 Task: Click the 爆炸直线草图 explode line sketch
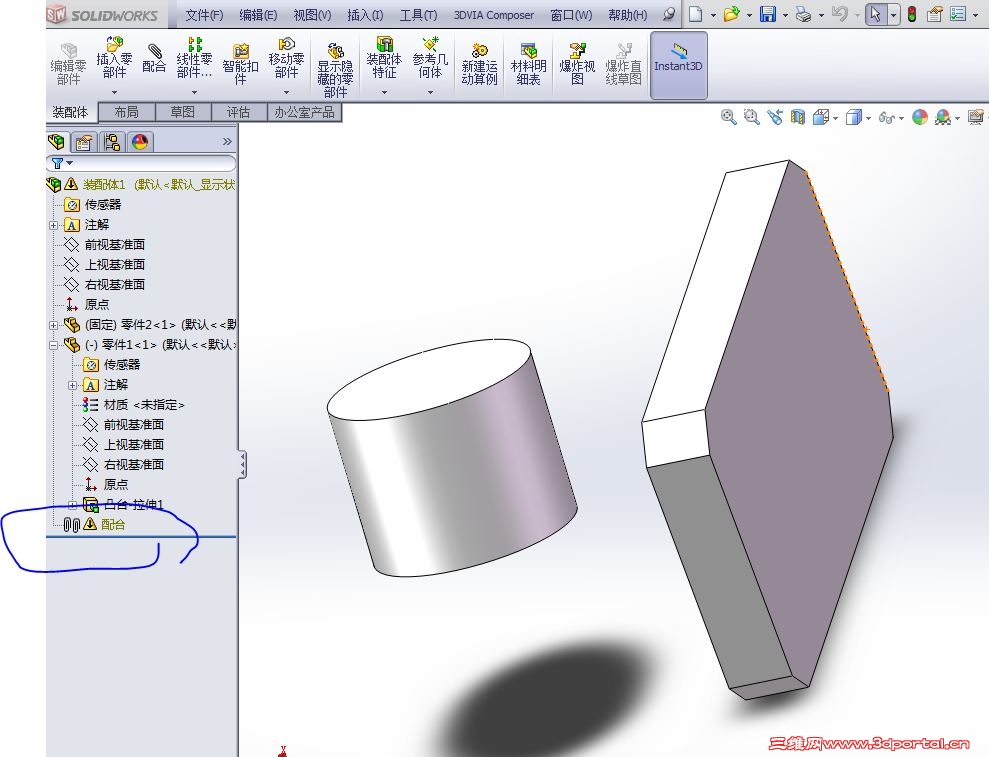click(623, 65)
